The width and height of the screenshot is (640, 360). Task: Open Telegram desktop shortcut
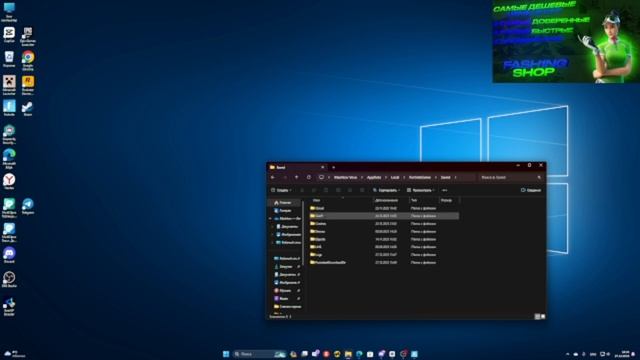pos(28,206)
